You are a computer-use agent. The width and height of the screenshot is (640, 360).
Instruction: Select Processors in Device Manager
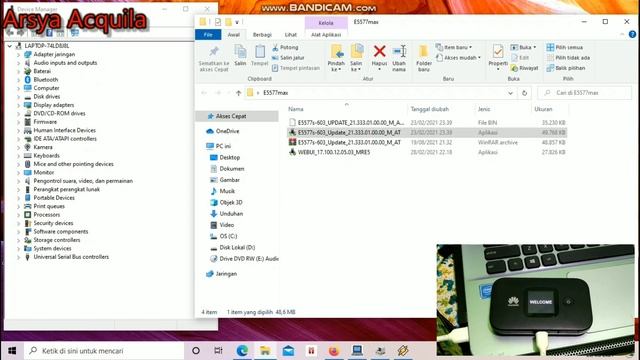click(47, 215)
